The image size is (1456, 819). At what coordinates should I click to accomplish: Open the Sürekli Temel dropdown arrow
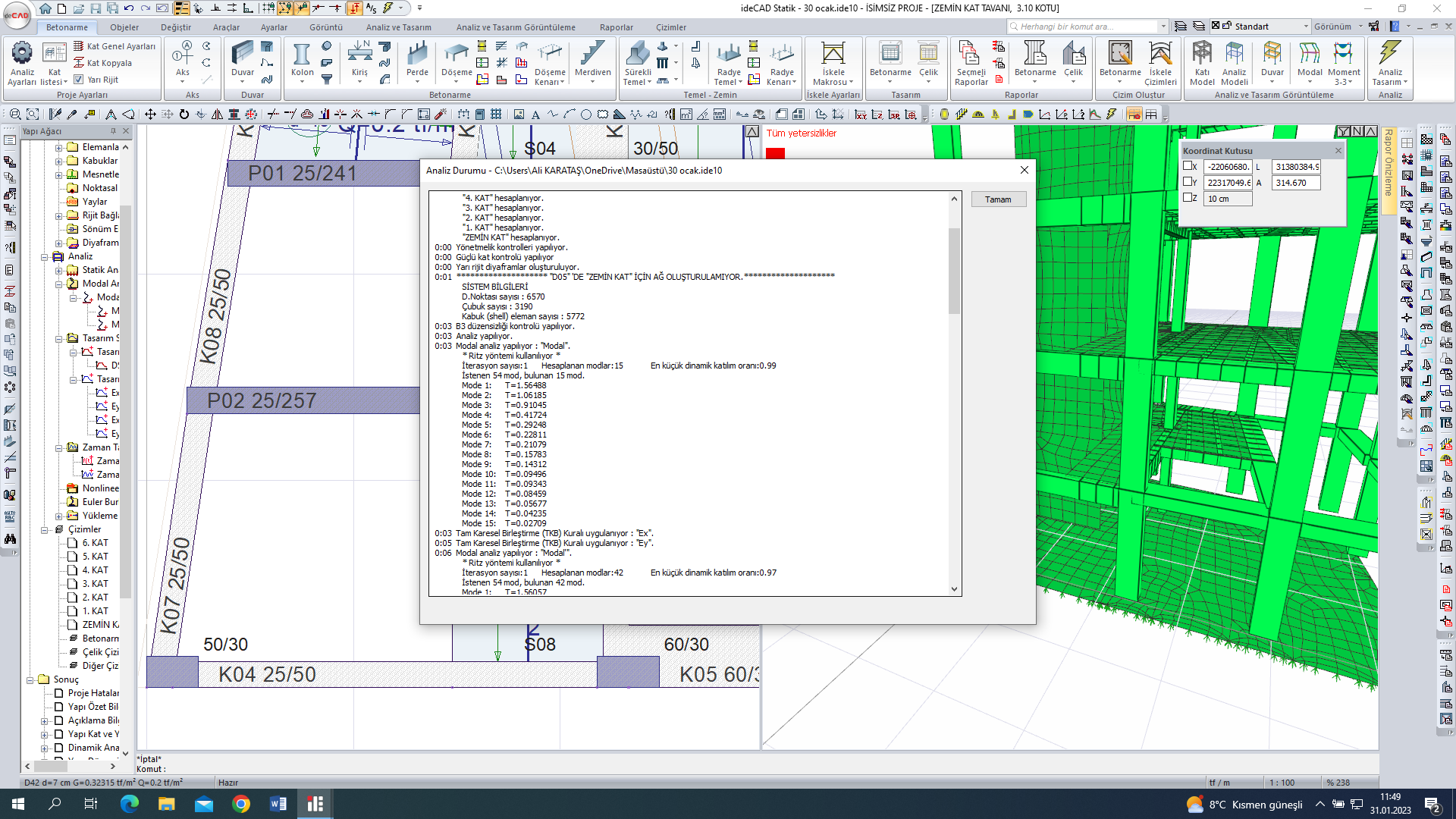(x=650, y=82)
